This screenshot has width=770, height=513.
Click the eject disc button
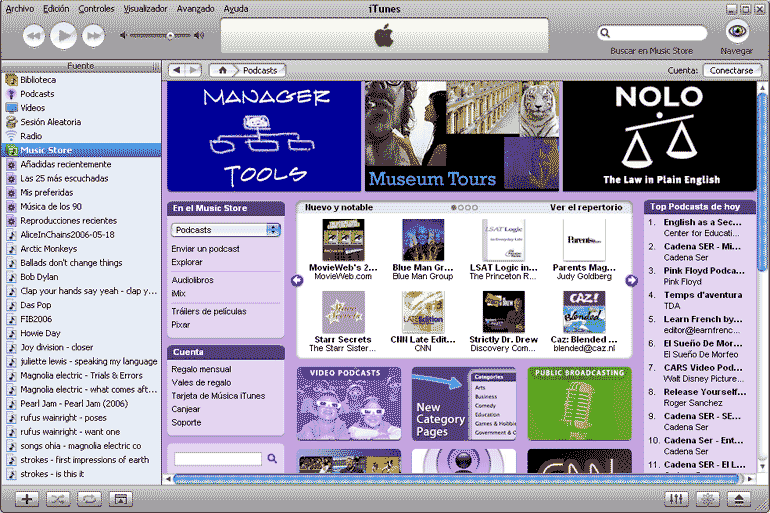click(x=739, y=499)
